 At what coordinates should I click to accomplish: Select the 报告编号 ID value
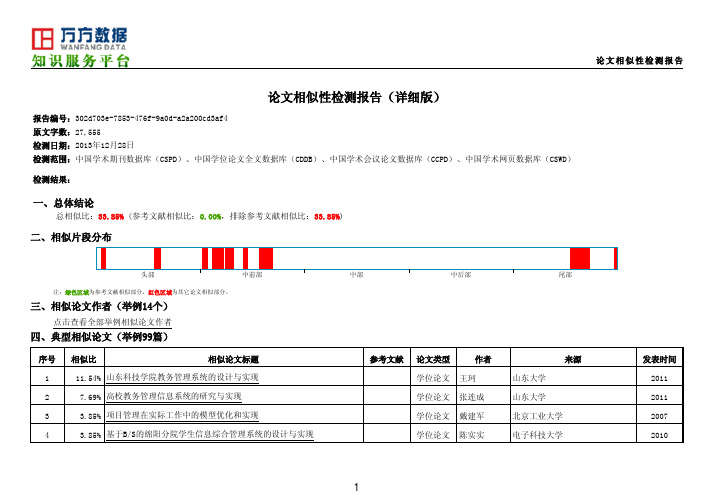point(151,118)
